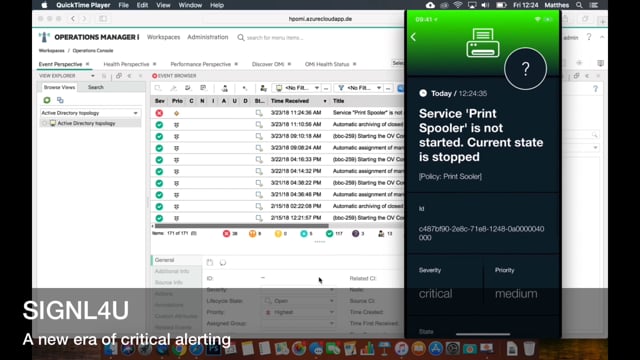This screenshot has height=360, width=640.
Task: Open the Apple menu
Action: coord(44,5)
